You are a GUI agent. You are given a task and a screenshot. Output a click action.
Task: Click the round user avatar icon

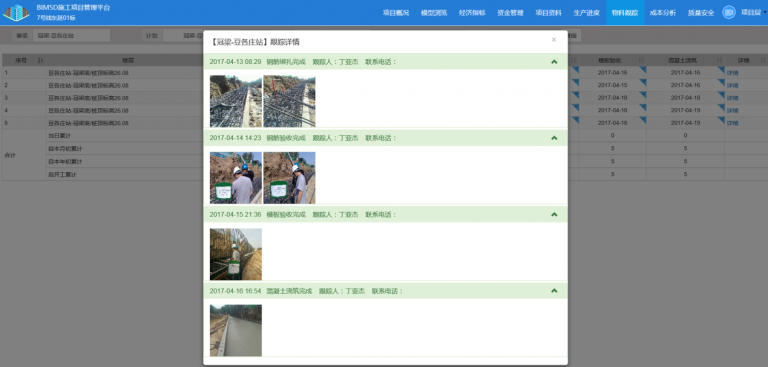tap(728, 12)
